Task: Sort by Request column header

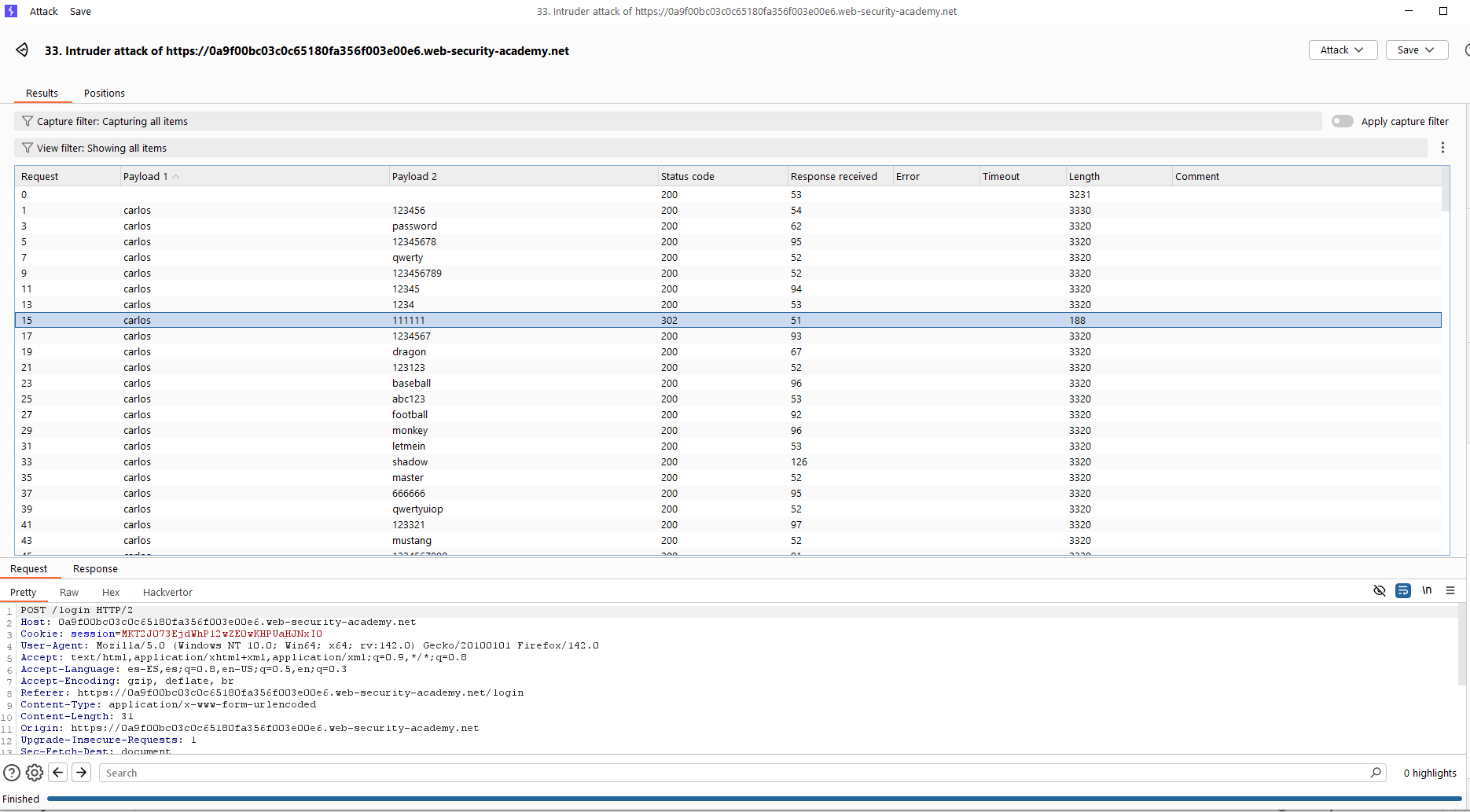Action: (68, 176)
